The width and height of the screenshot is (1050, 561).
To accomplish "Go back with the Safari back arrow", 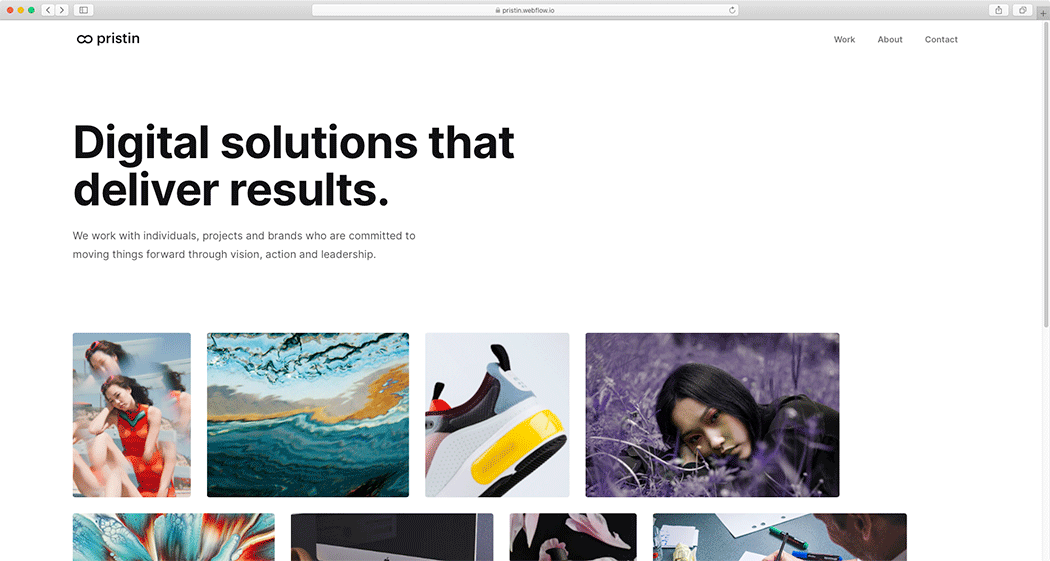I will pyautogui.click(x=48, y=10).
